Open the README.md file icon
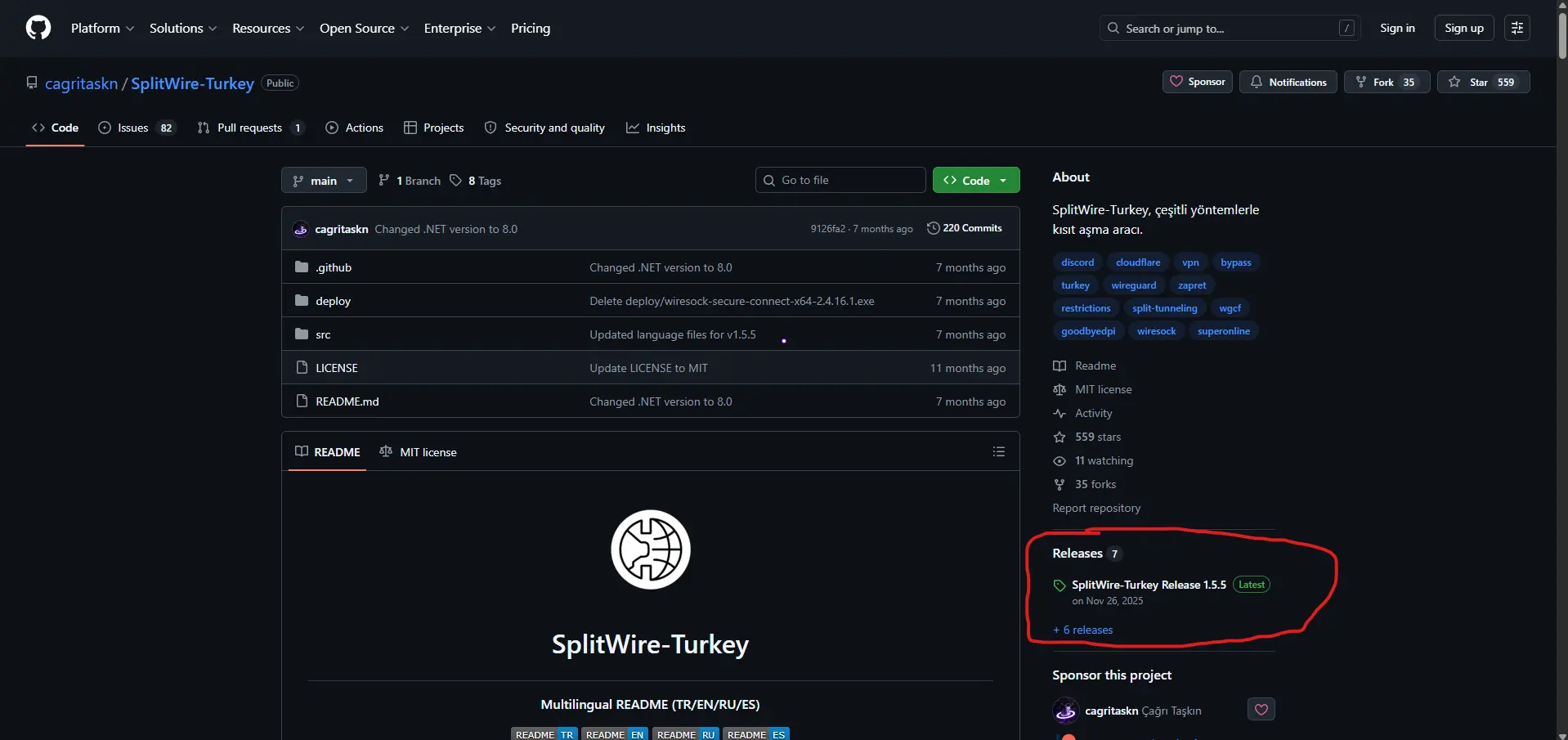This screenshot has width=1568, height=740. (302, 401)
